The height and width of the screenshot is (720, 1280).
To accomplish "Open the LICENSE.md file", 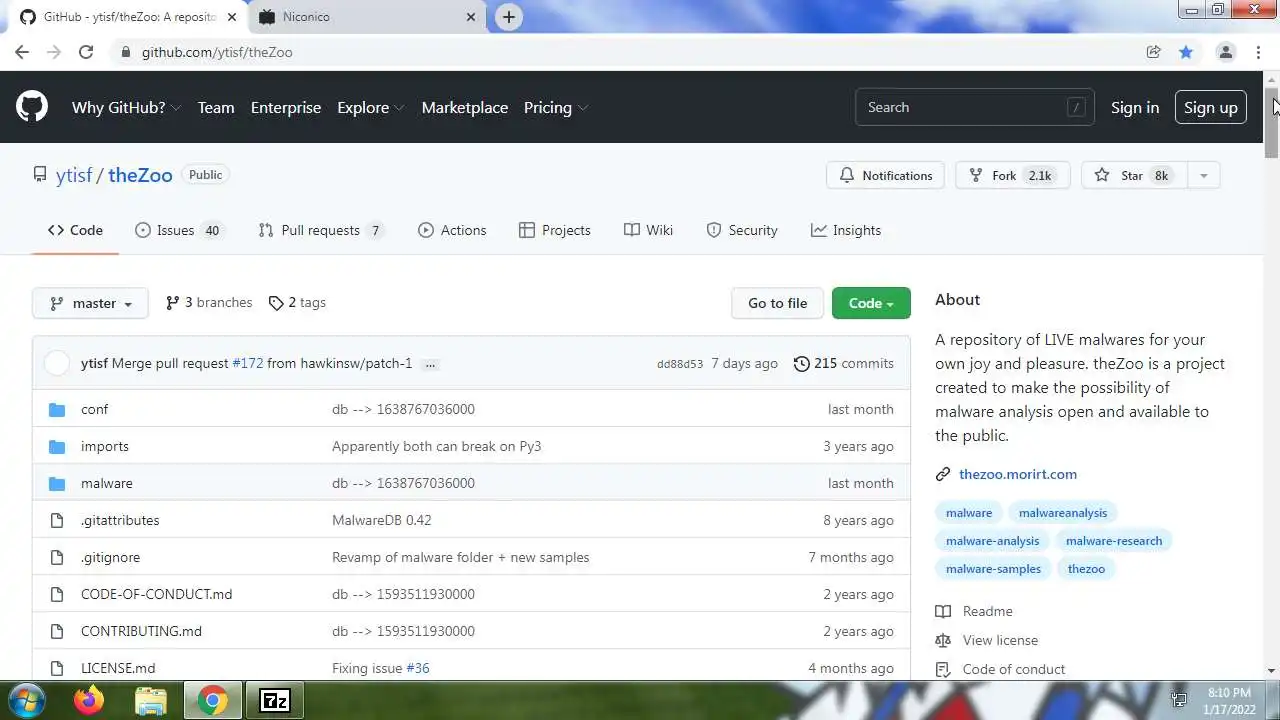I will 118,669.
